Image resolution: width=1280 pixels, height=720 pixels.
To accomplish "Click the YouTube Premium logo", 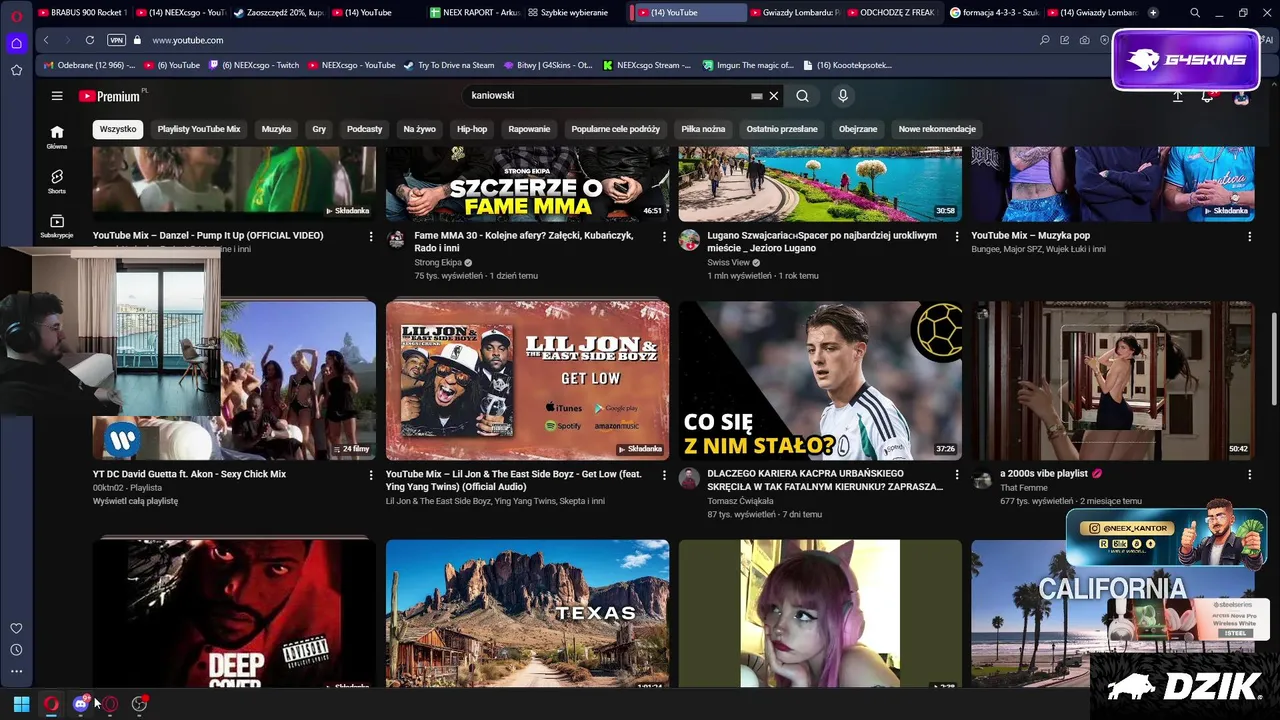I will click(110, 96).
